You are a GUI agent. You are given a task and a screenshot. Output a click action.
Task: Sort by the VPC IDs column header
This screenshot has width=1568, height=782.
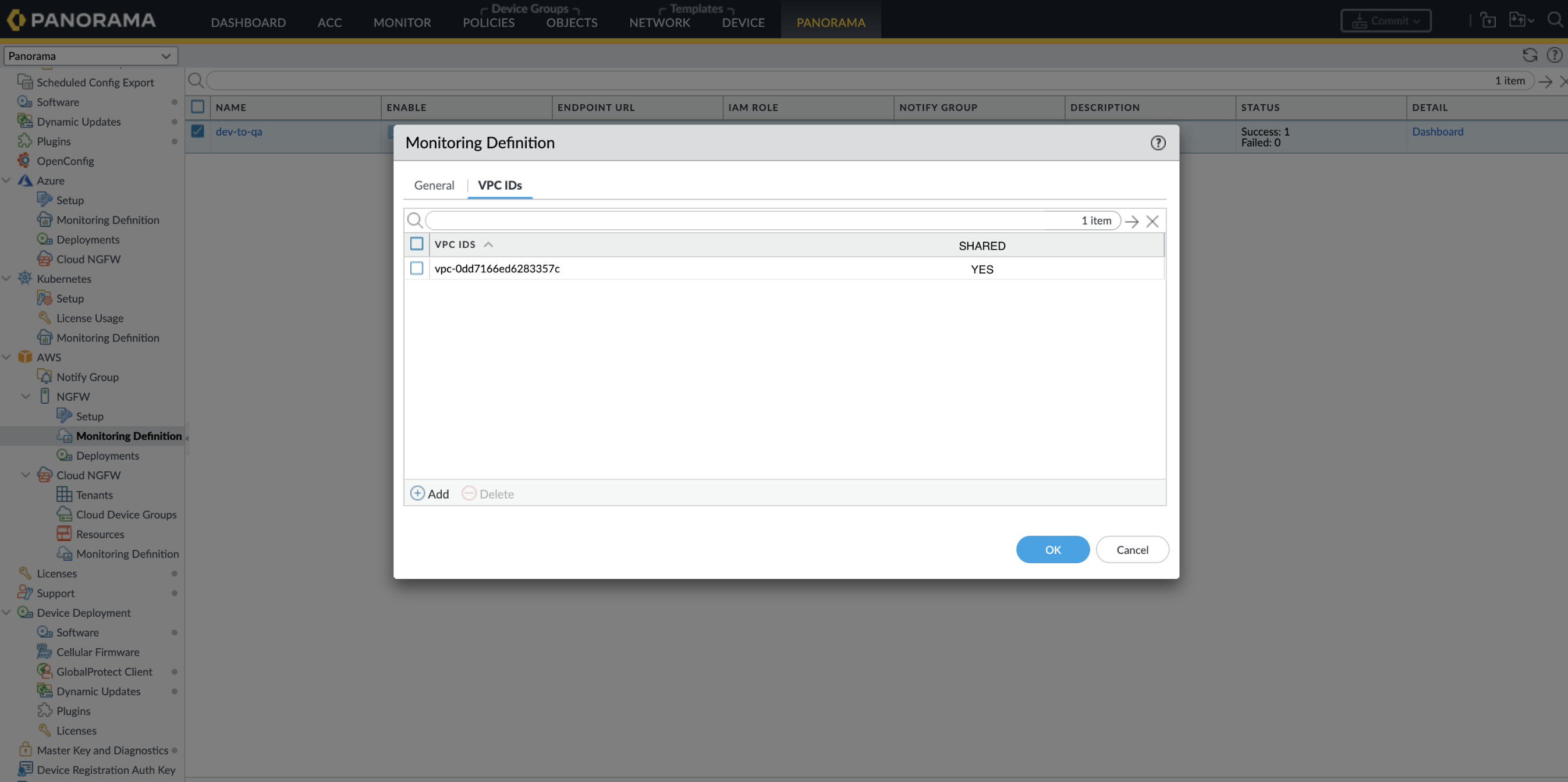pos(455,244)
